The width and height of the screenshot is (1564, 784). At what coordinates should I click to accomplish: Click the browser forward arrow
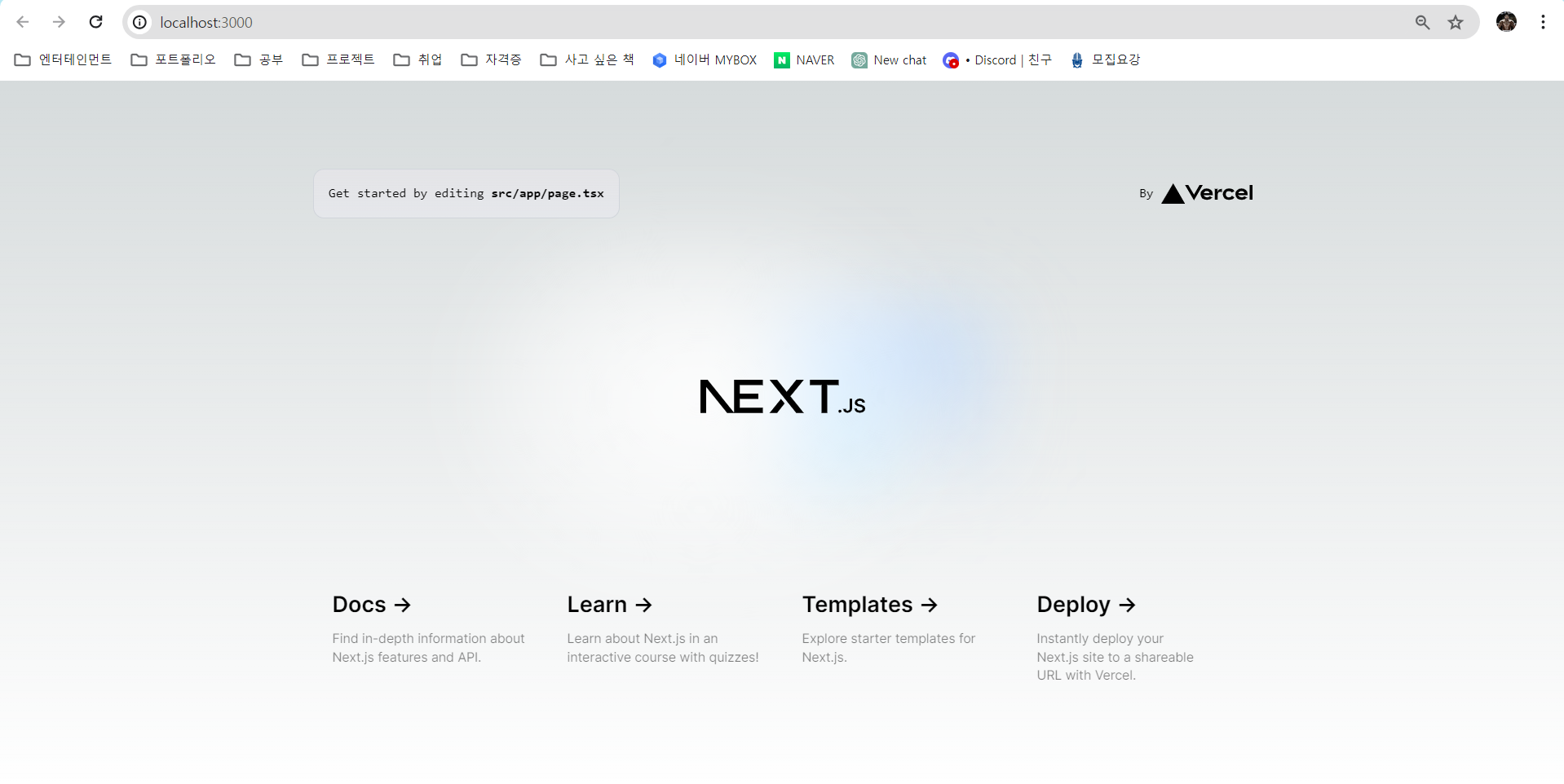[59, 22]
